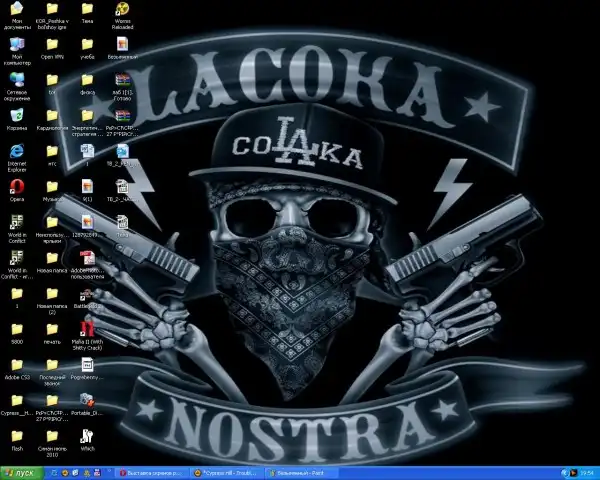Open Internet Explorer from the desktop

click(17, 150)
